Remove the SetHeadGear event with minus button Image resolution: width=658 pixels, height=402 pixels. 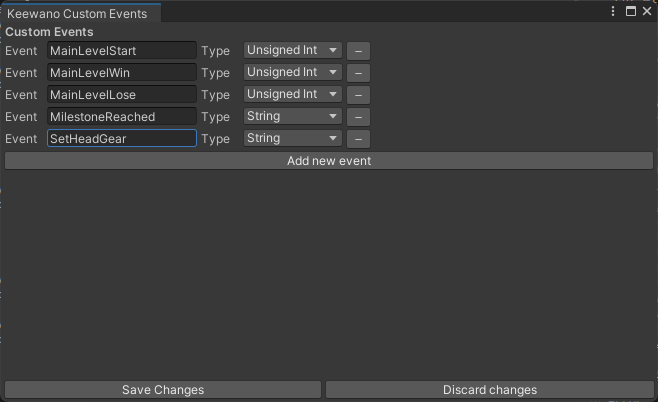click(358, 139)
